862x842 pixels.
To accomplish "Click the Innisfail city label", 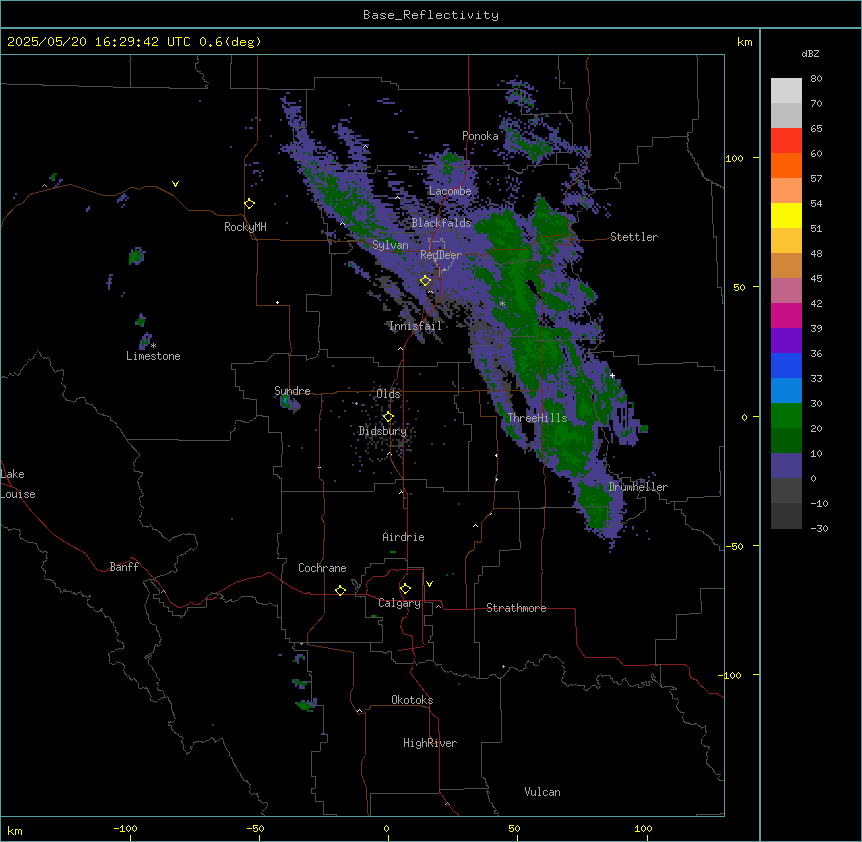I will pyautogui.click(x=415, y=326).
